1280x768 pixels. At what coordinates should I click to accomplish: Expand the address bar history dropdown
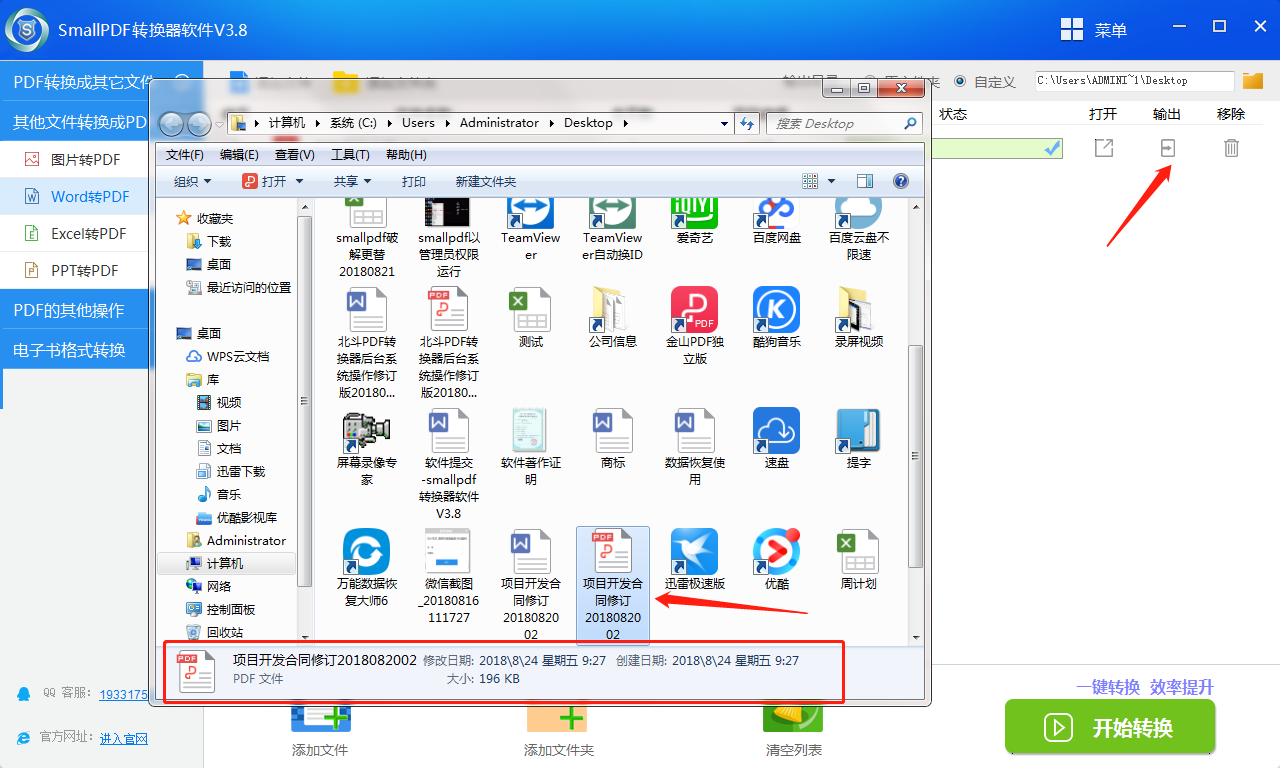[x=725, y=123]
